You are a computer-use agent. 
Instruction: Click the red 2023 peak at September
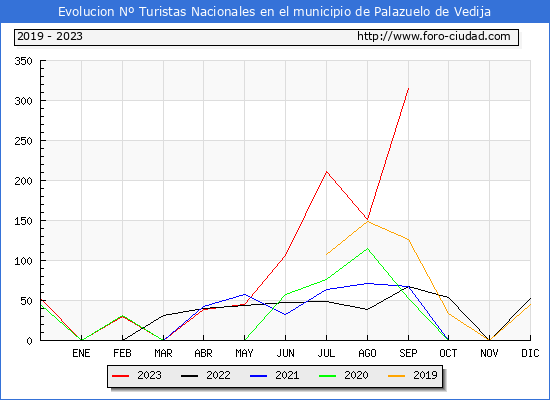tap(408, 88)
